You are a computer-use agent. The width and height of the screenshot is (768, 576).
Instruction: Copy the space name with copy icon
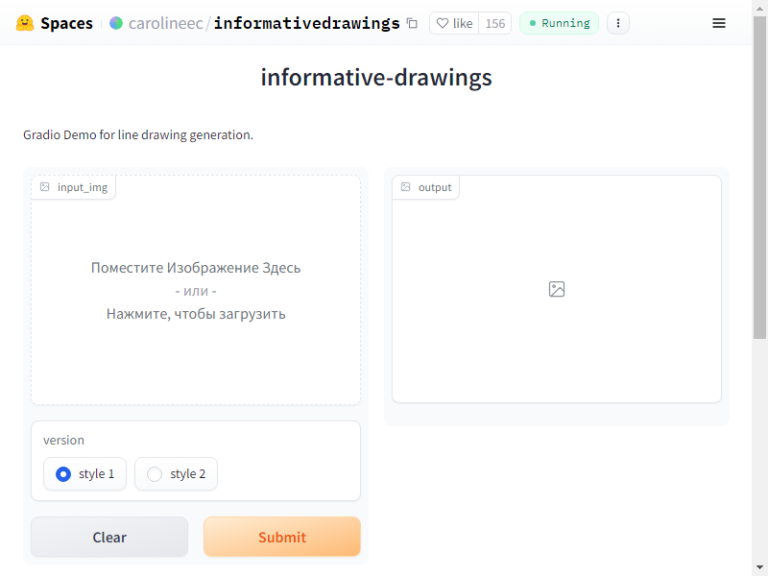[x=412, y=23]
